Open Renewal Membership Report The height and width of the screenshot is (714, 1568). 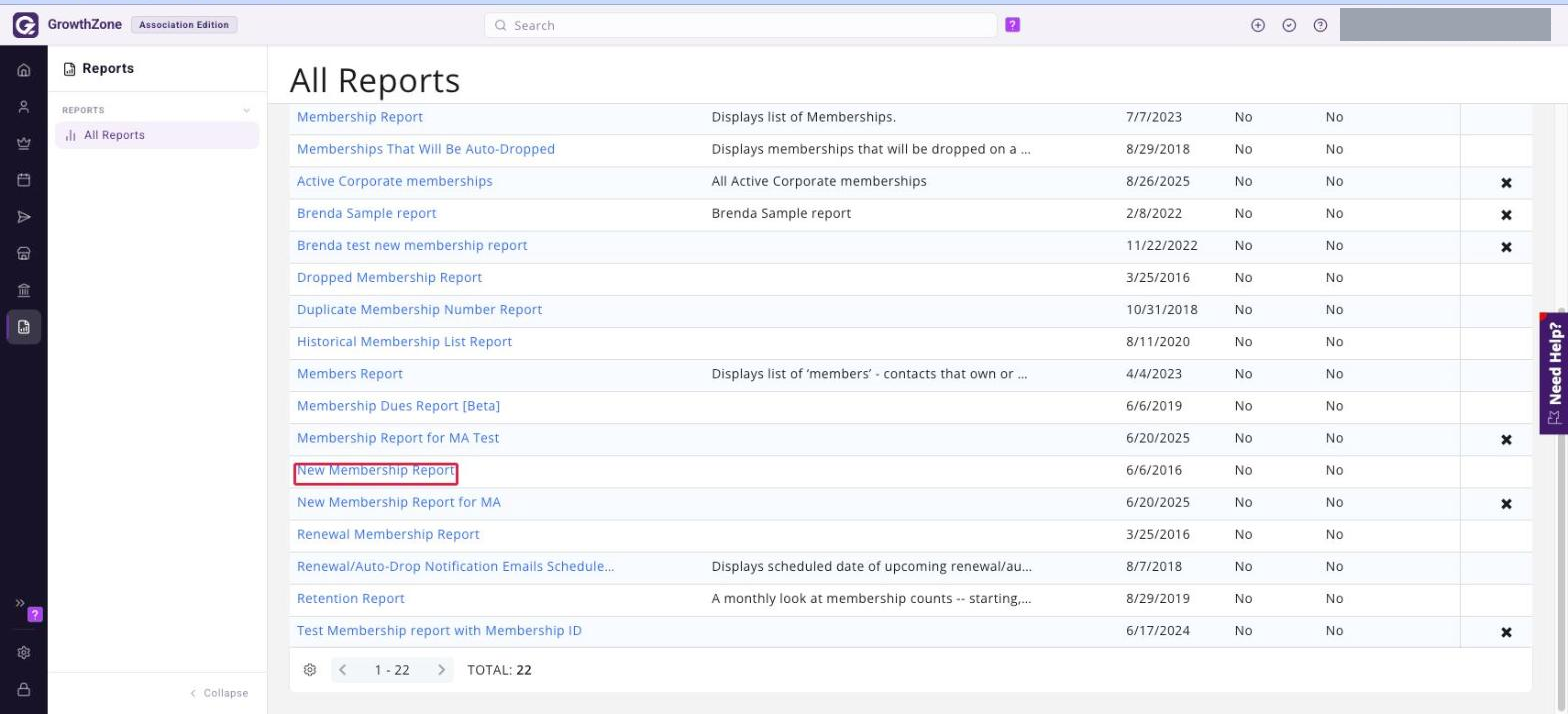(389, 534)
